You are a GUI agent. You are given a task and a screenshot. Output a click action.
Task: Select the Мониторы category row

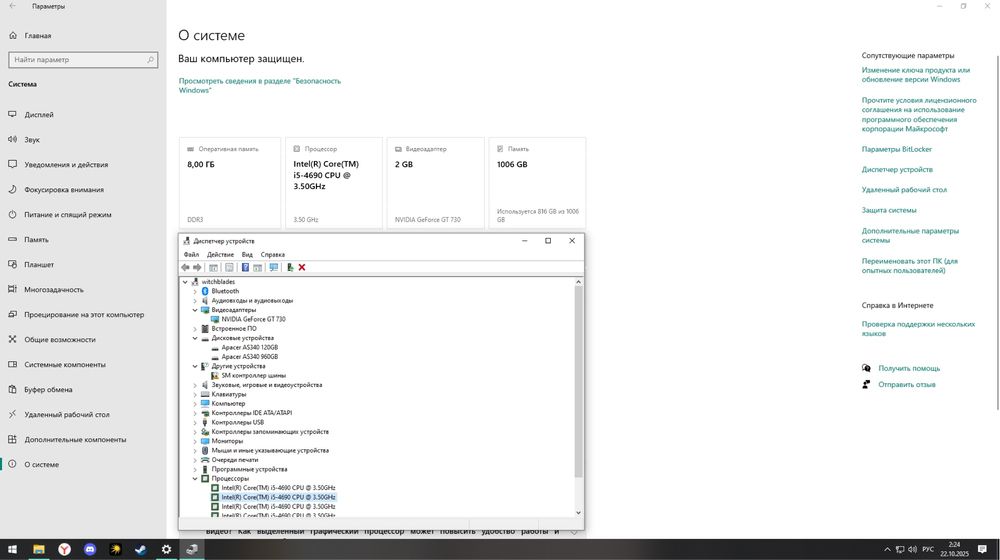pos(227,441)
